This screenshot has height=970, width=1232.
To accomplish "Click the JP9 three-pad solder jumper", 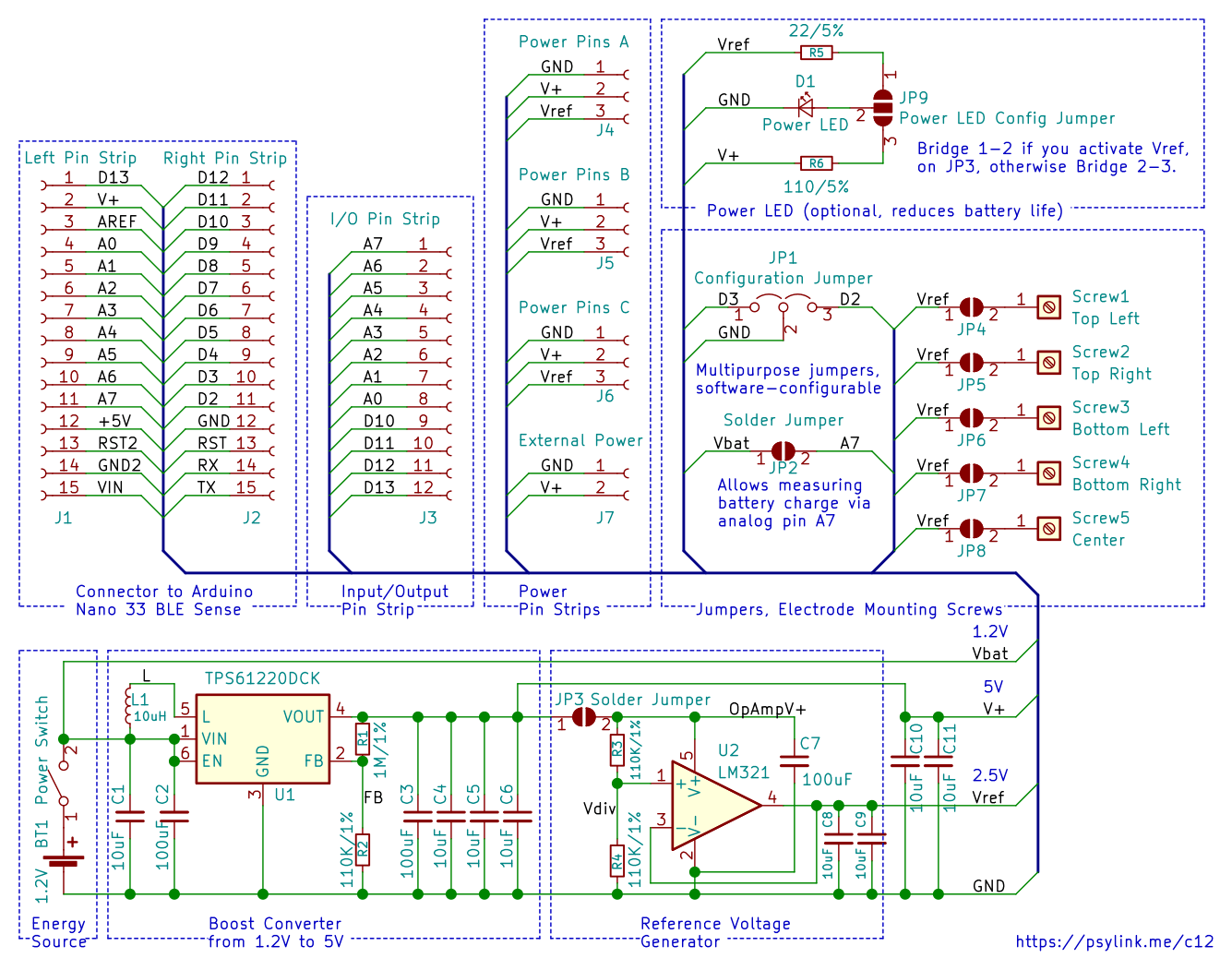I will (x=883, y=108).
